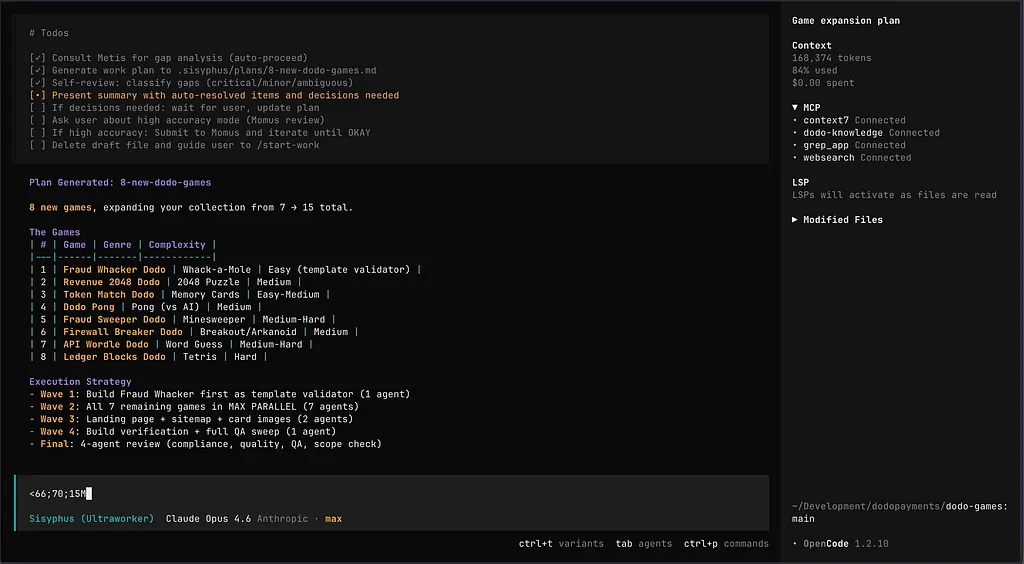1024x564 pixels.
Task: Toggle the 'Generate work plan' todo checkbox
Action: (37, 71)
